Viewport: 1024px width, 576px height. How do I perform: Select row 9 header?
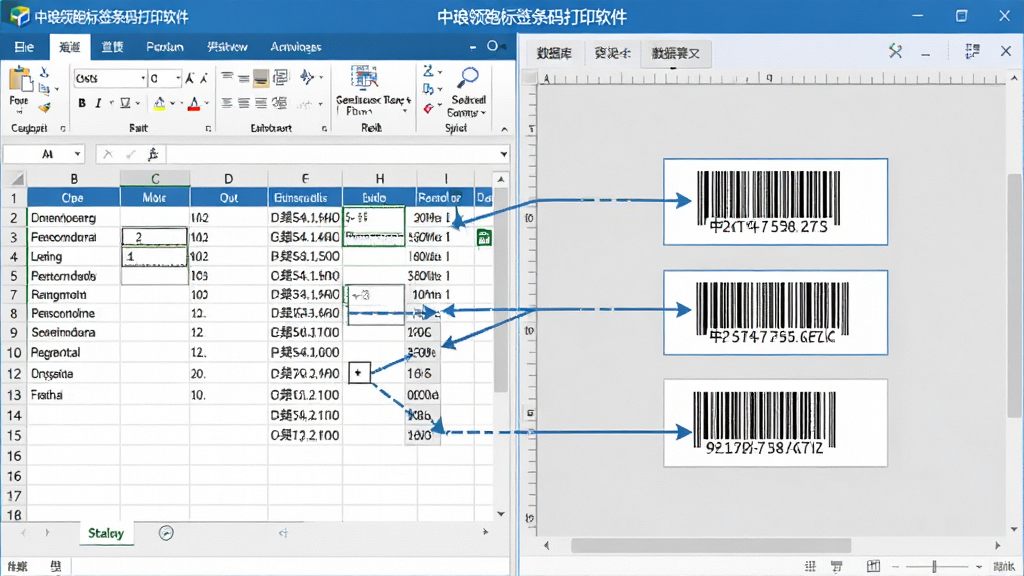click(14, 332)
